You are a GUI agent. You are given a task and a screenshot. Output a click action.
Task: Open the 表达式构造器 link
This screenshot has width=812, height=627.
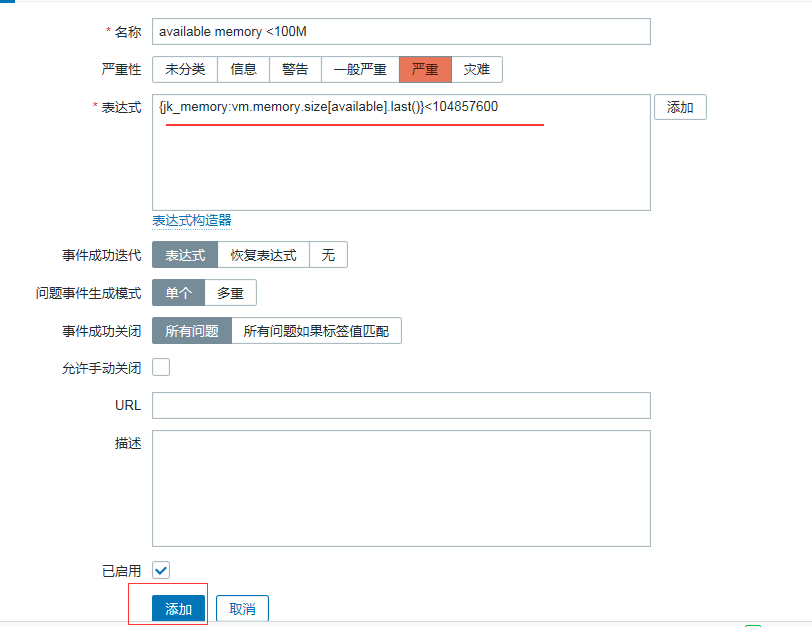[x=192, y=221]
